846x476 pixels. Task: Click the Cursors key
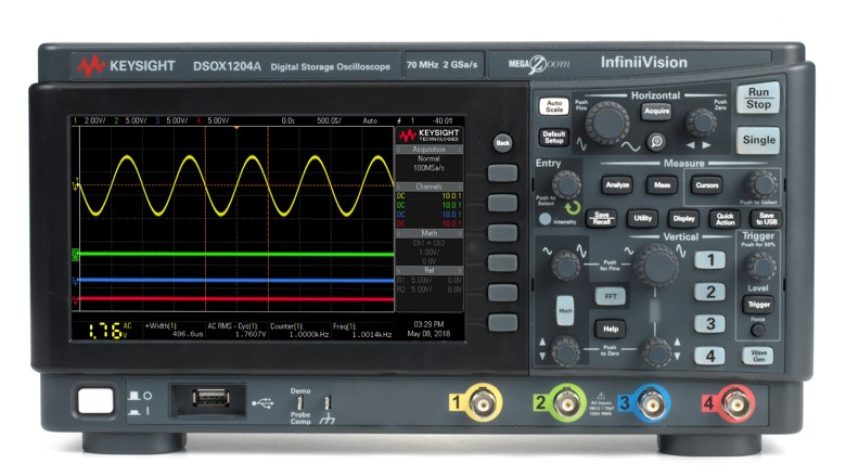[x=707, y=185]
